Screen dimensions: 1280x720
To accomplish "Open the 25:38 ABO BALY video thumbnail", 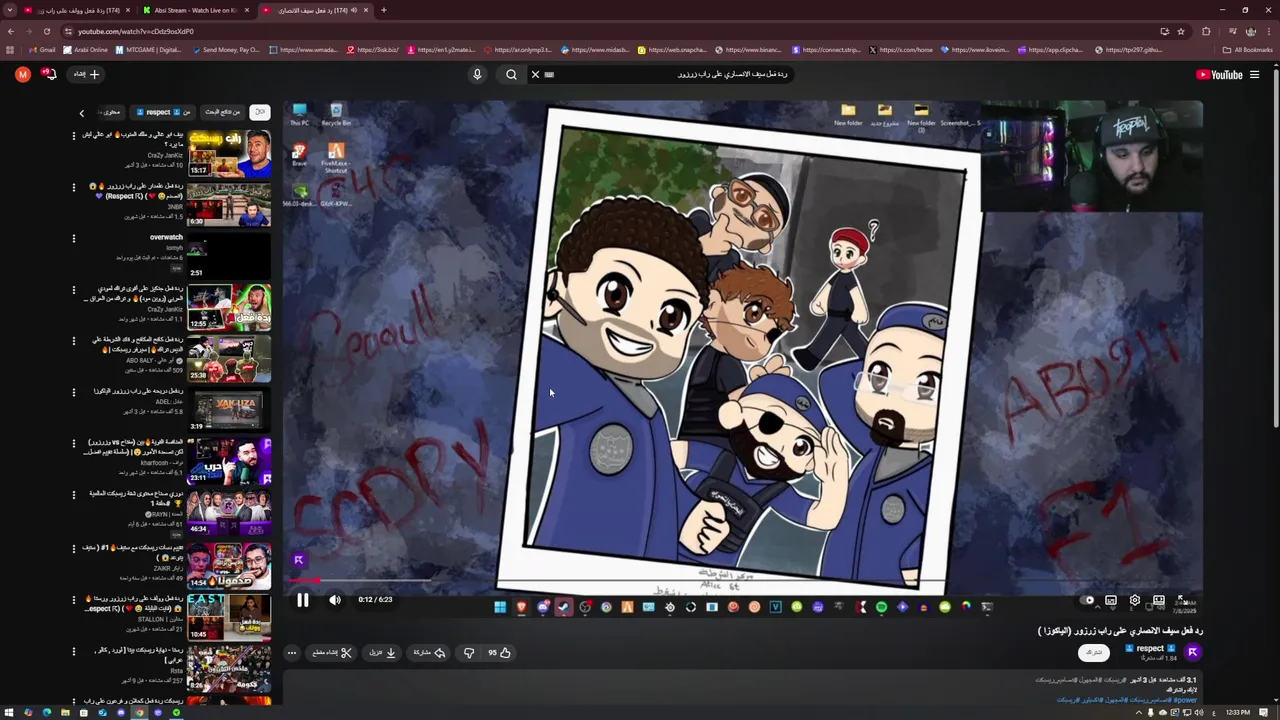I will click(229, 359).
